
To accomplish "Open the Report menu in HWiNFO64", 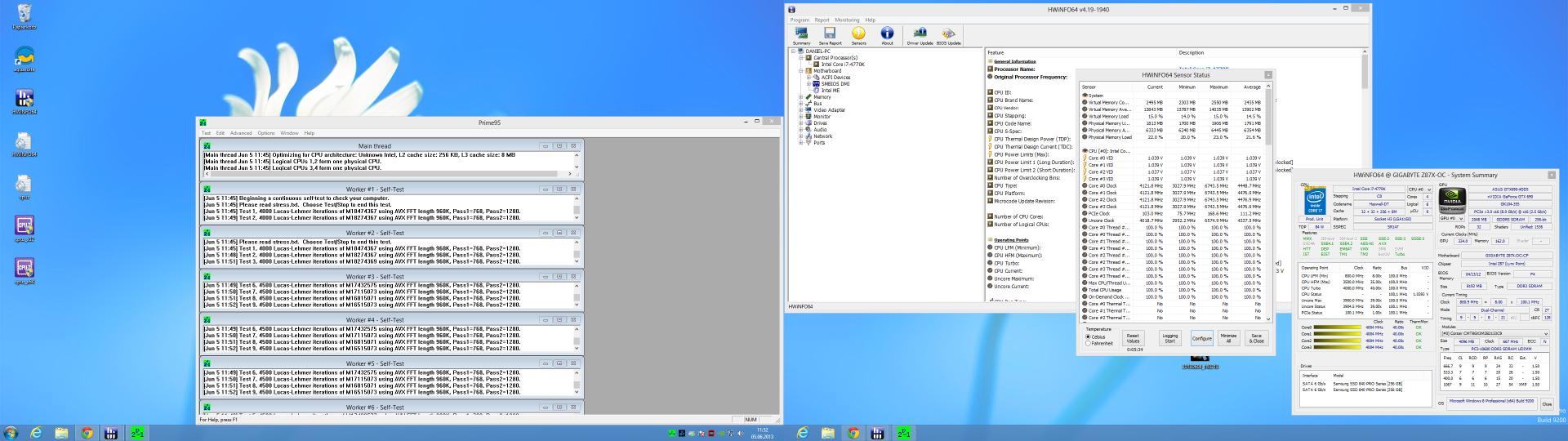I will 822,20.
